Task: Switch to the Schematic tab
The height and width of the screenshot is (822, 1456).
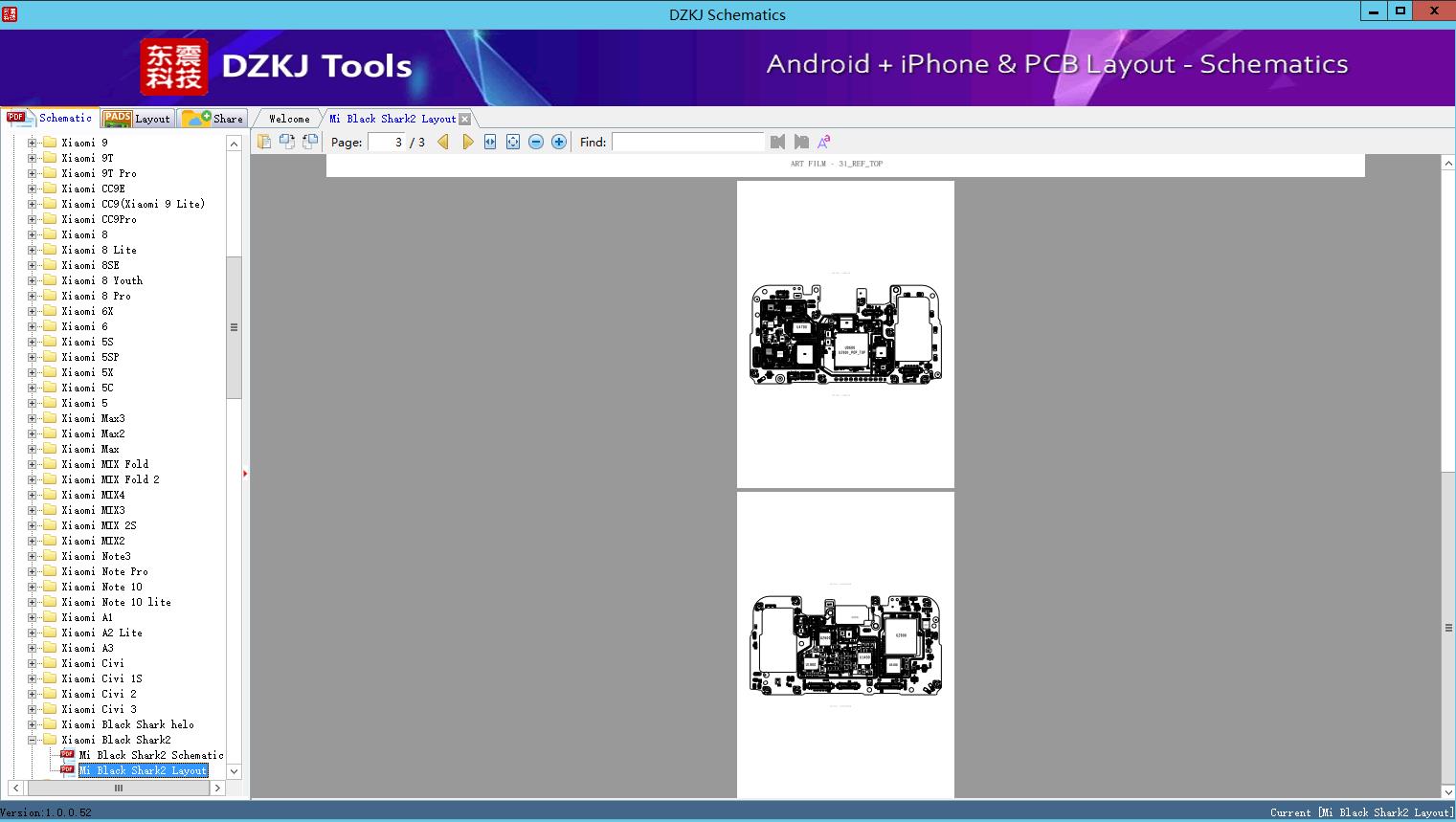Action: pyautogui.click(x=50, y=118)
